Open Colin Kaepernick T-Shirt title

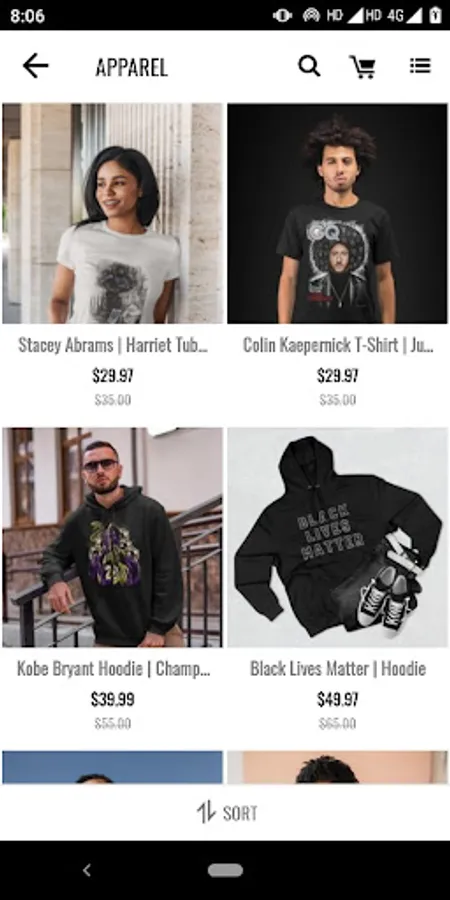coord(338,345)
